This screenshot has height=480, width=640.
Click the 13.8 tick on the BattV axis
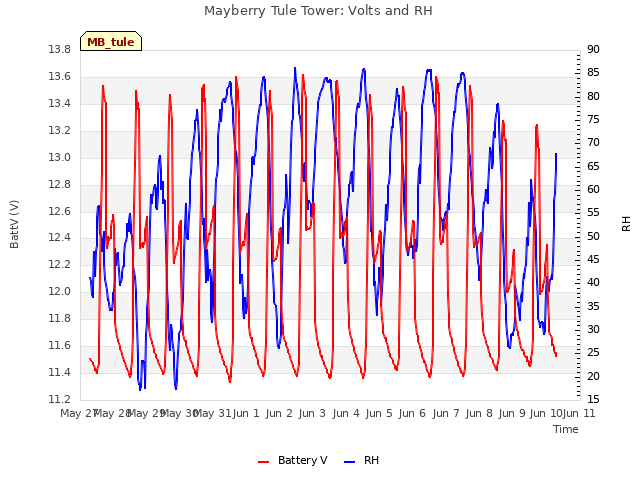(60, 50)
